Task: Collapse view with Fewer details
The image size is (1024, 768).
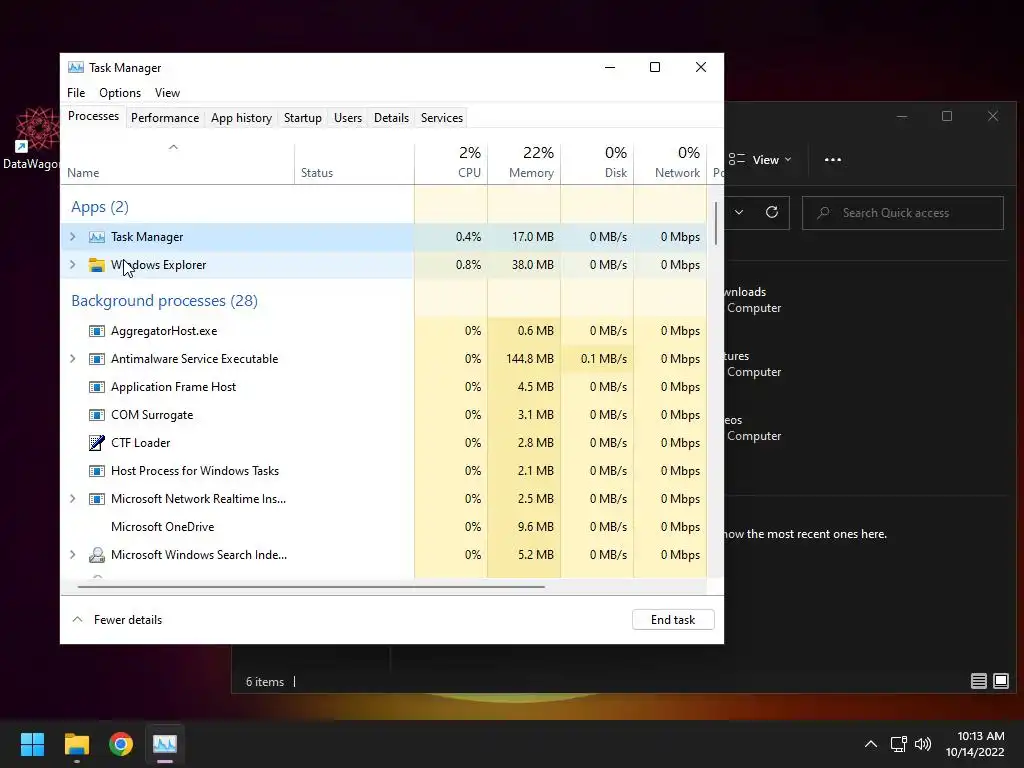Action: [116, 620]
